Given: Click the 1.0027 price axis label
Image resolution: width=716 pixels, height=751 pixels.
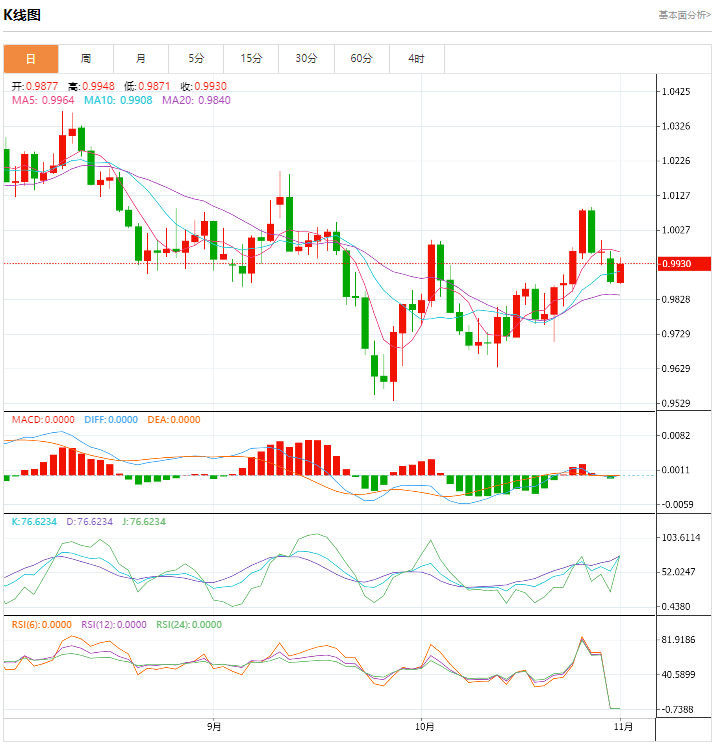Looking at the screenshot, I should [676, 230].
